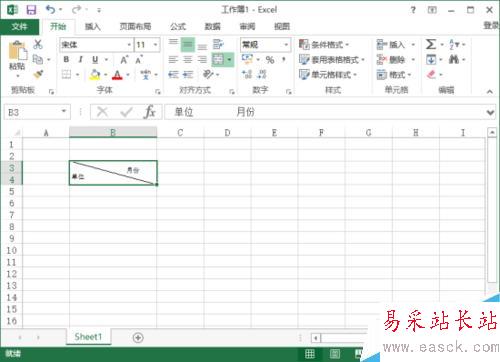Viewport: 500px width, 362px height.
Task: Switch to 插入 tab
Action: pos(93,26)
